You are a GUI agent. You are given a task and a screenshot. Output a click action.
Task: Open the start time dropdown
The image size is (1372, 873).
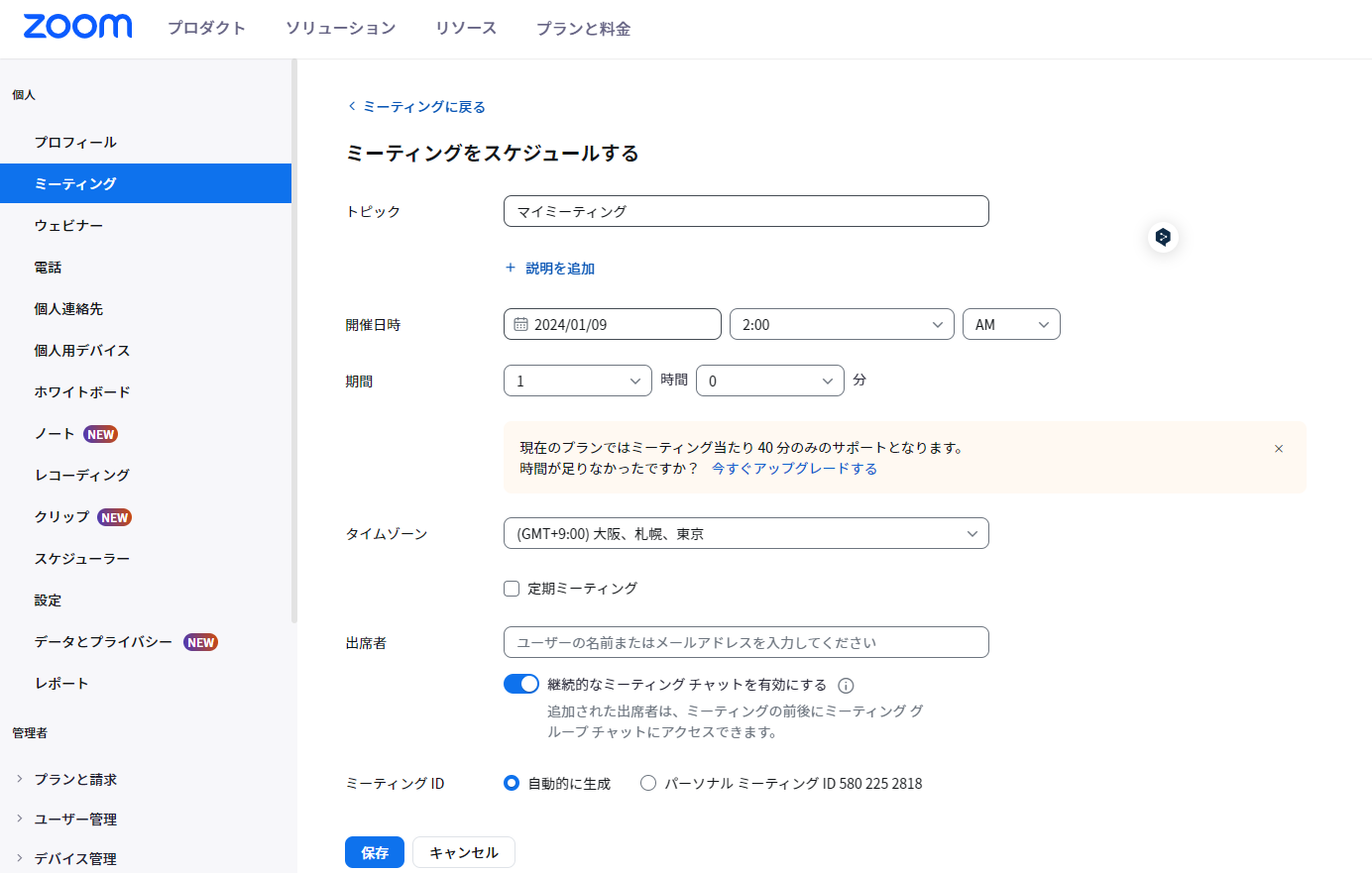pos(841,324)
